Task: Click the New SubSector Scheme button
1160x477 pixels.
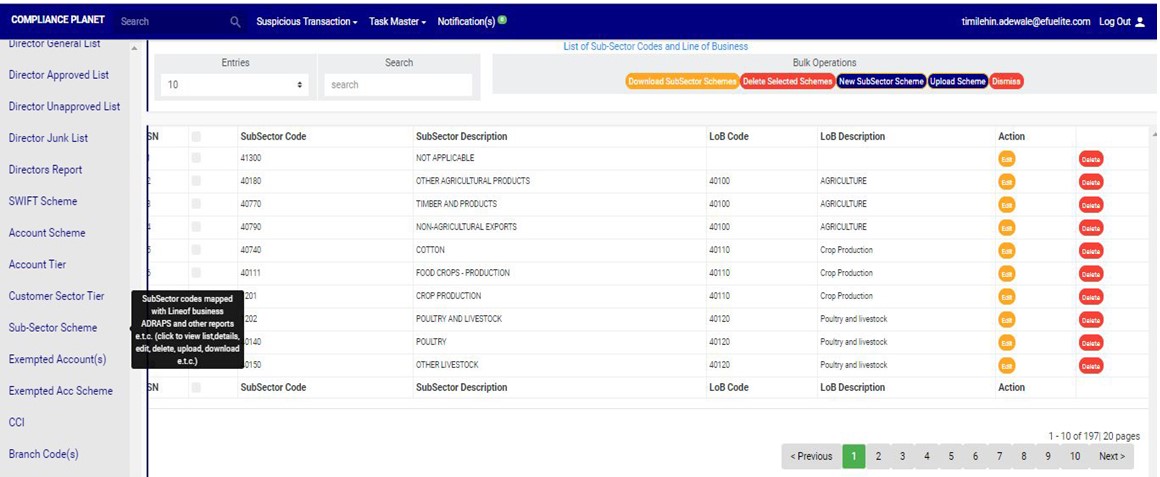Action: tap(881, 81)
